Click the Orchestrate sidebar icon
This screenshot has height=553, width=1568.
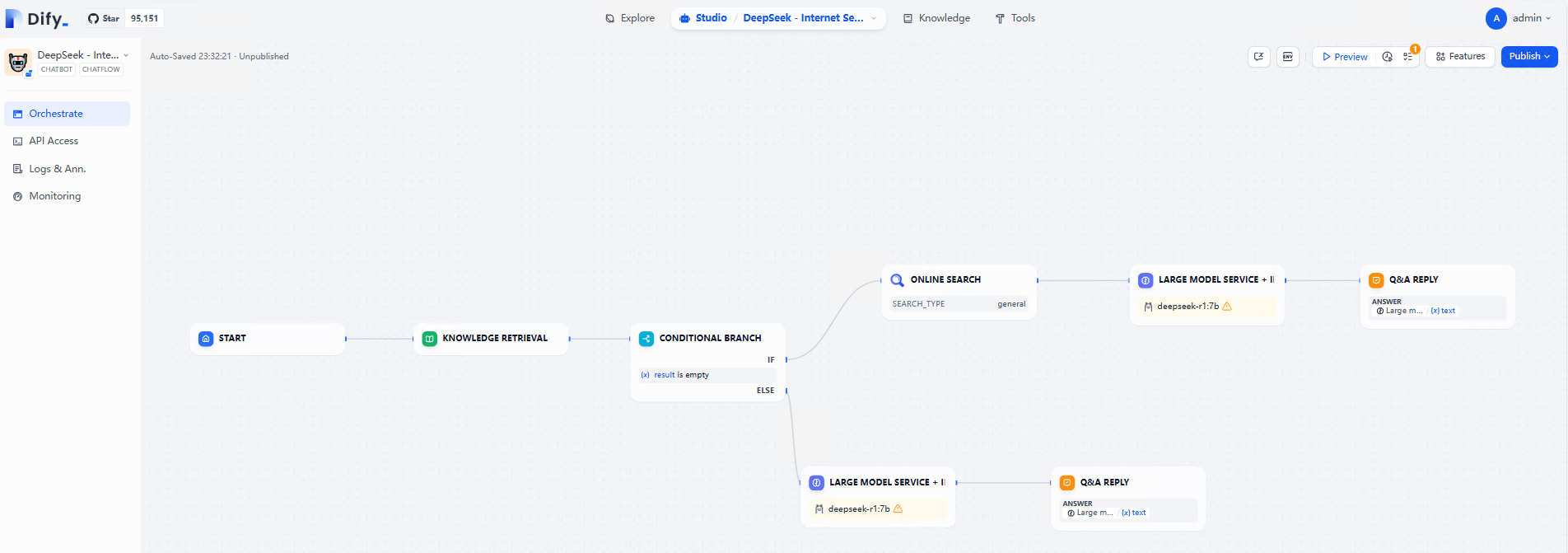click(18, 114)
